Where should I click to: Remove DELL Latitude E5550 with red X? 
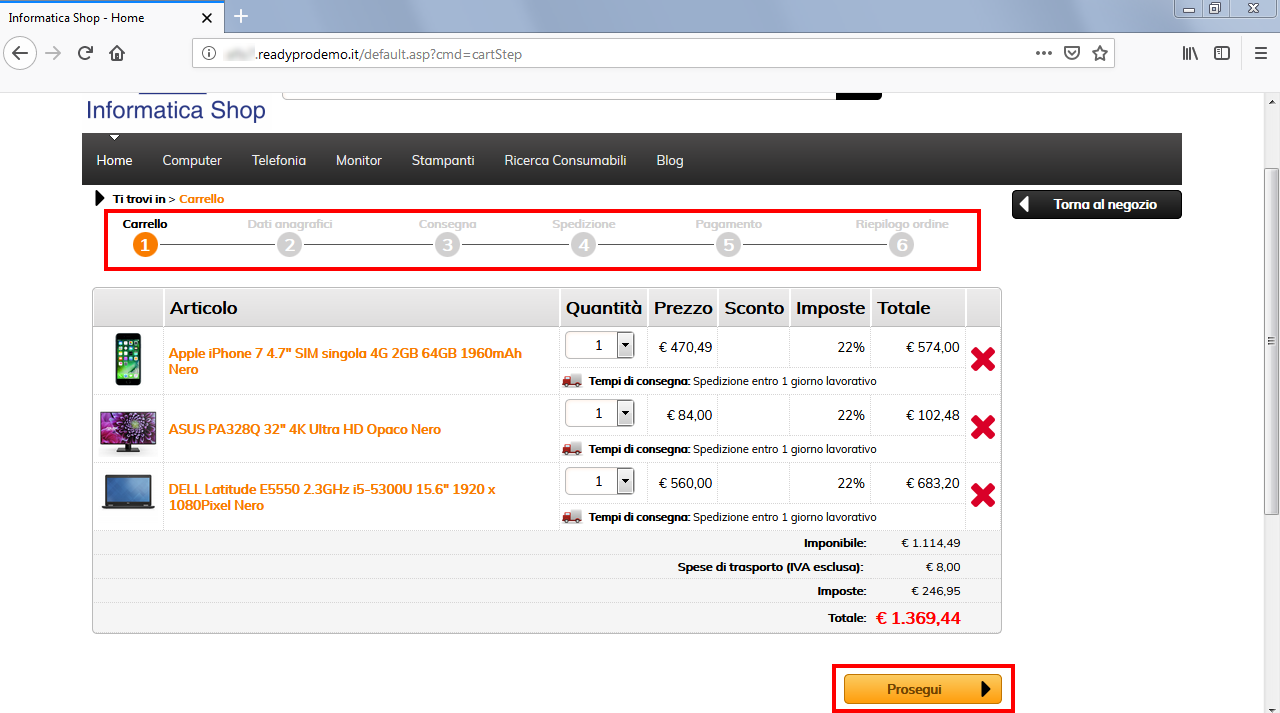(983, 495)
